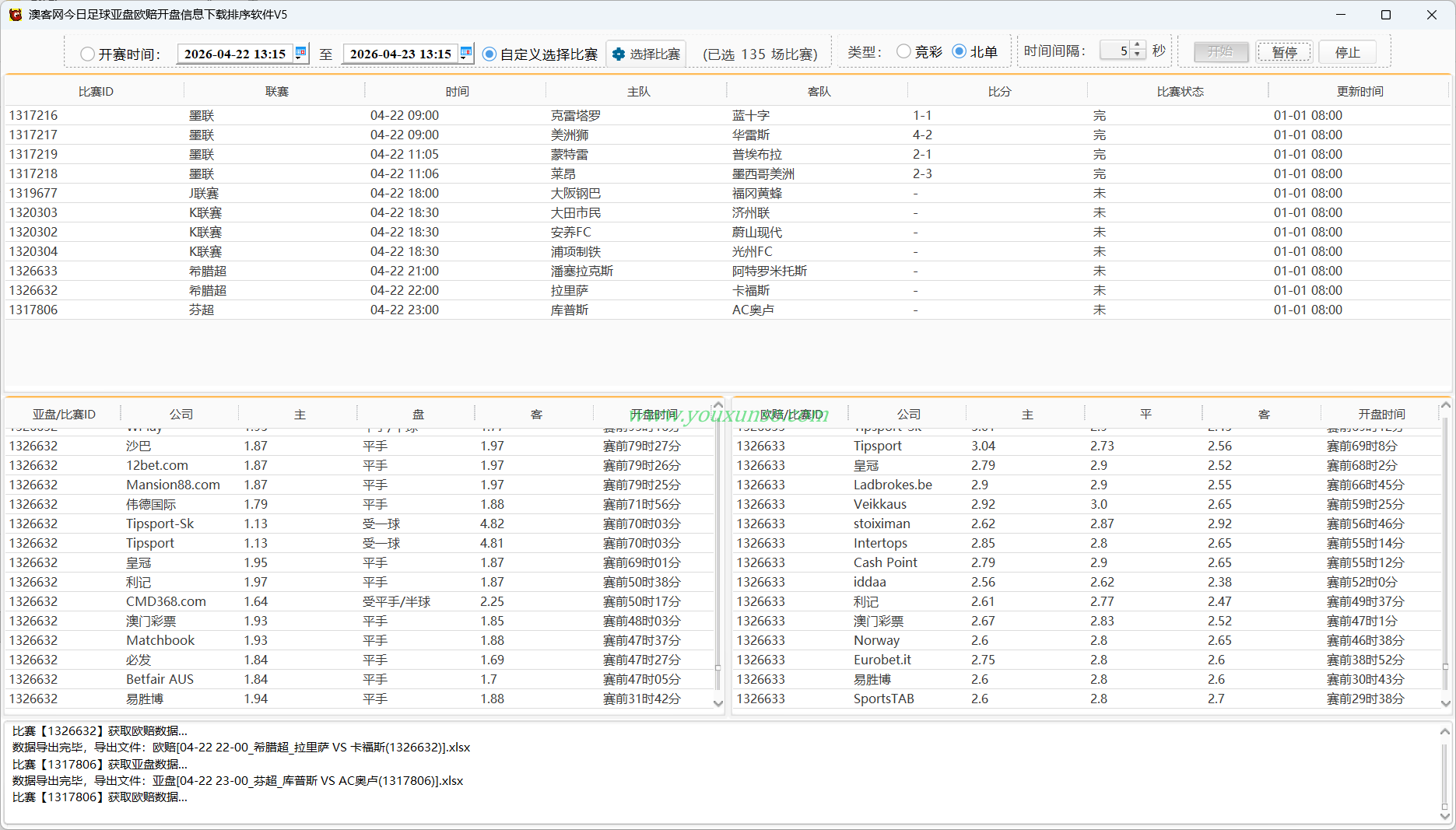
Task: Select the Tipsport-Sk handicap row
Action: (x=360, y=524)
